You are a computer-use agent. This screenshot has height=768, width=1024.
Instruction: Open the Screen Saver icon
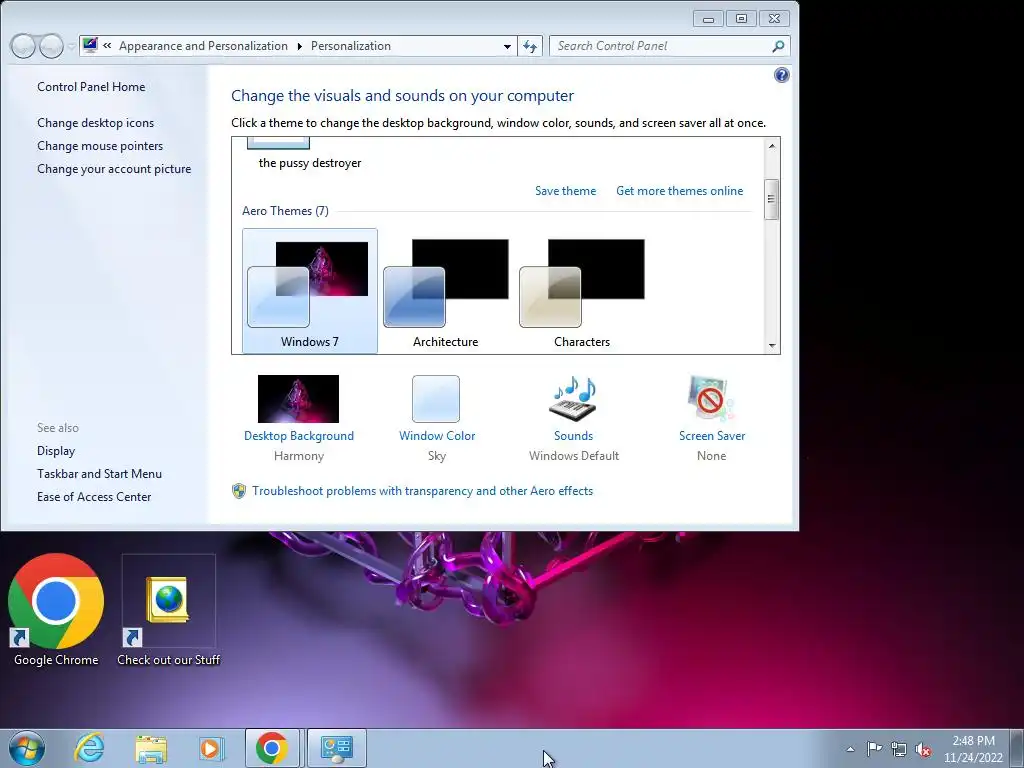[711, 398]
